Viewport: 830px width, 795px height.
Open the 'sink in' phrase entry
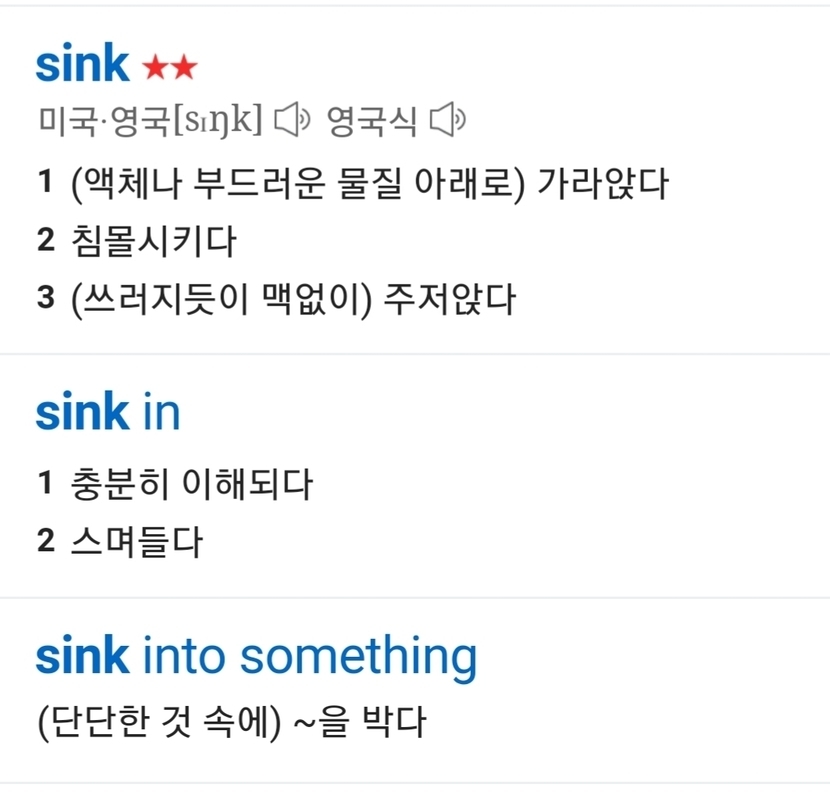point(107,412)
